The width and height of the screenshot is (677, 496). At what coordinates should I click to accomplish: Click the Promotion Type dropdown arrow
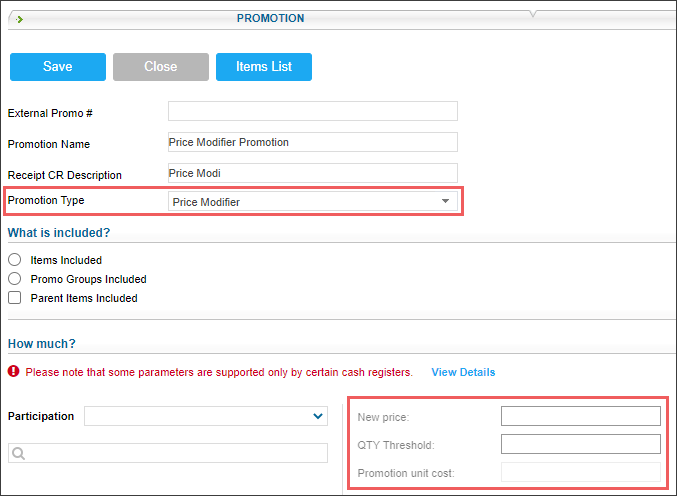[445, 201]
